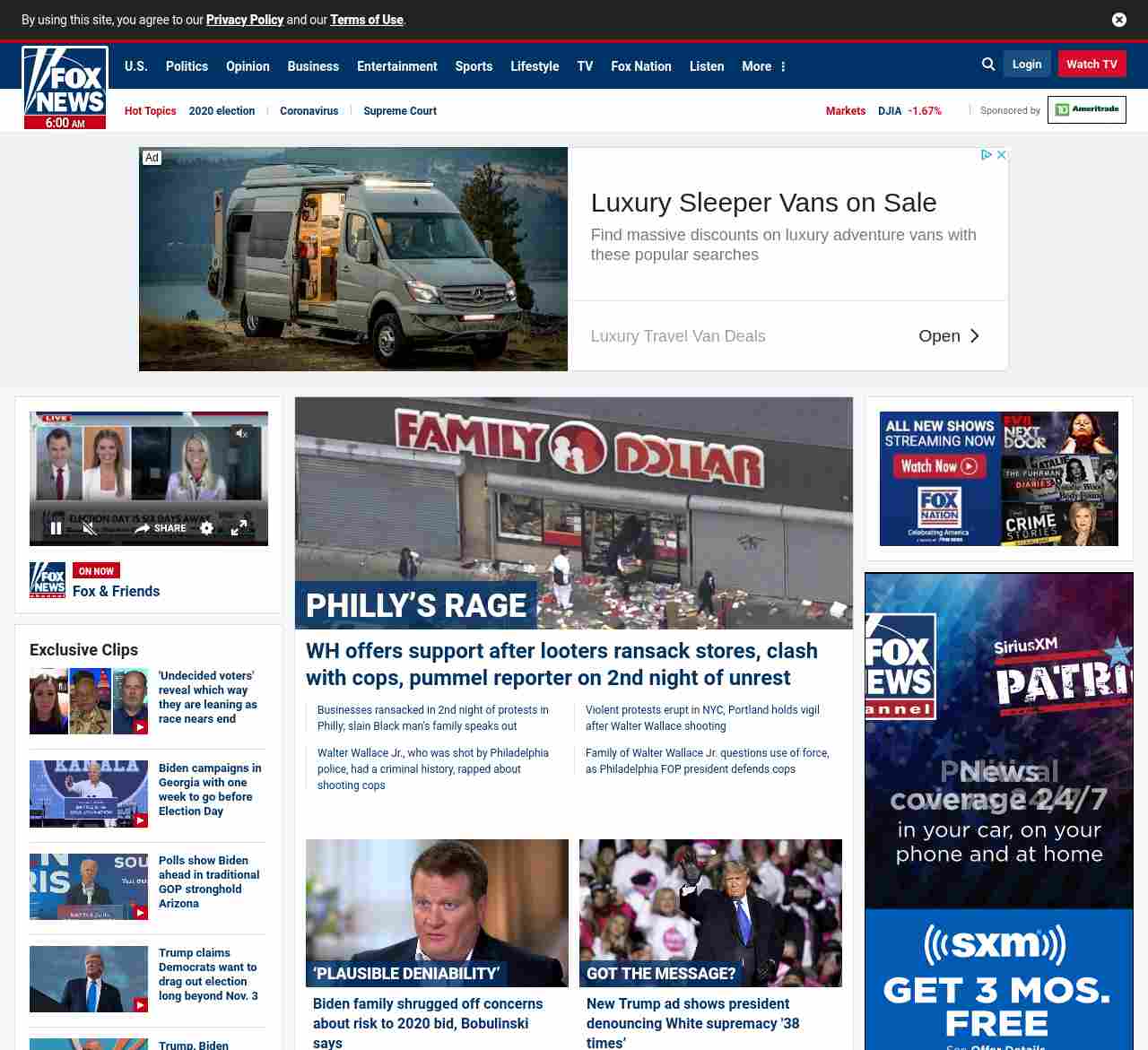Play the 'Undecided voters' clip thumbnail
Viewport: 1148px width, 1050px height.
tap(89, 701)
